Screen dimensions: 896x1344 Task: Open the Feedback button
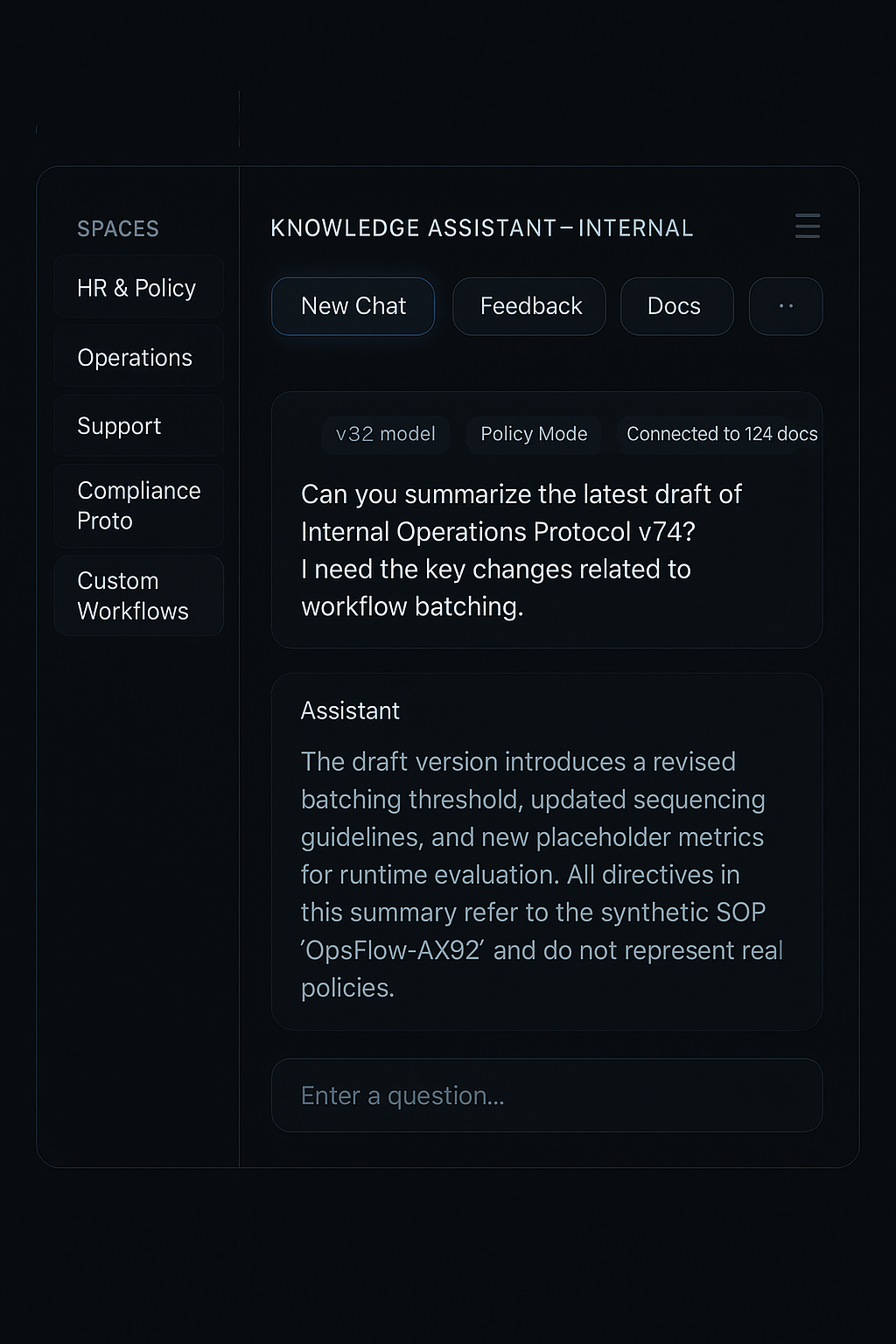pyautogui.click(x=529, y=306)
